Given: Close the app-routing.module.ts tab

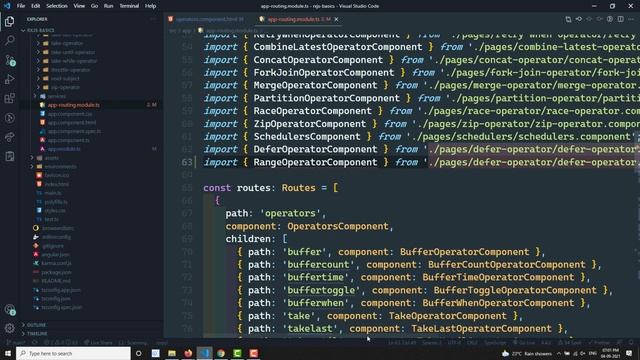Looking at the screenshot, I should (336, 19).
